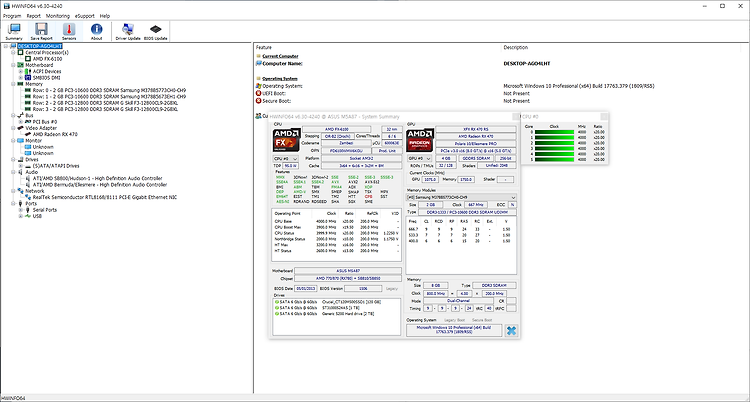750x402 pixels.
Task: Open the Help menu
Action: click(105, 16)
